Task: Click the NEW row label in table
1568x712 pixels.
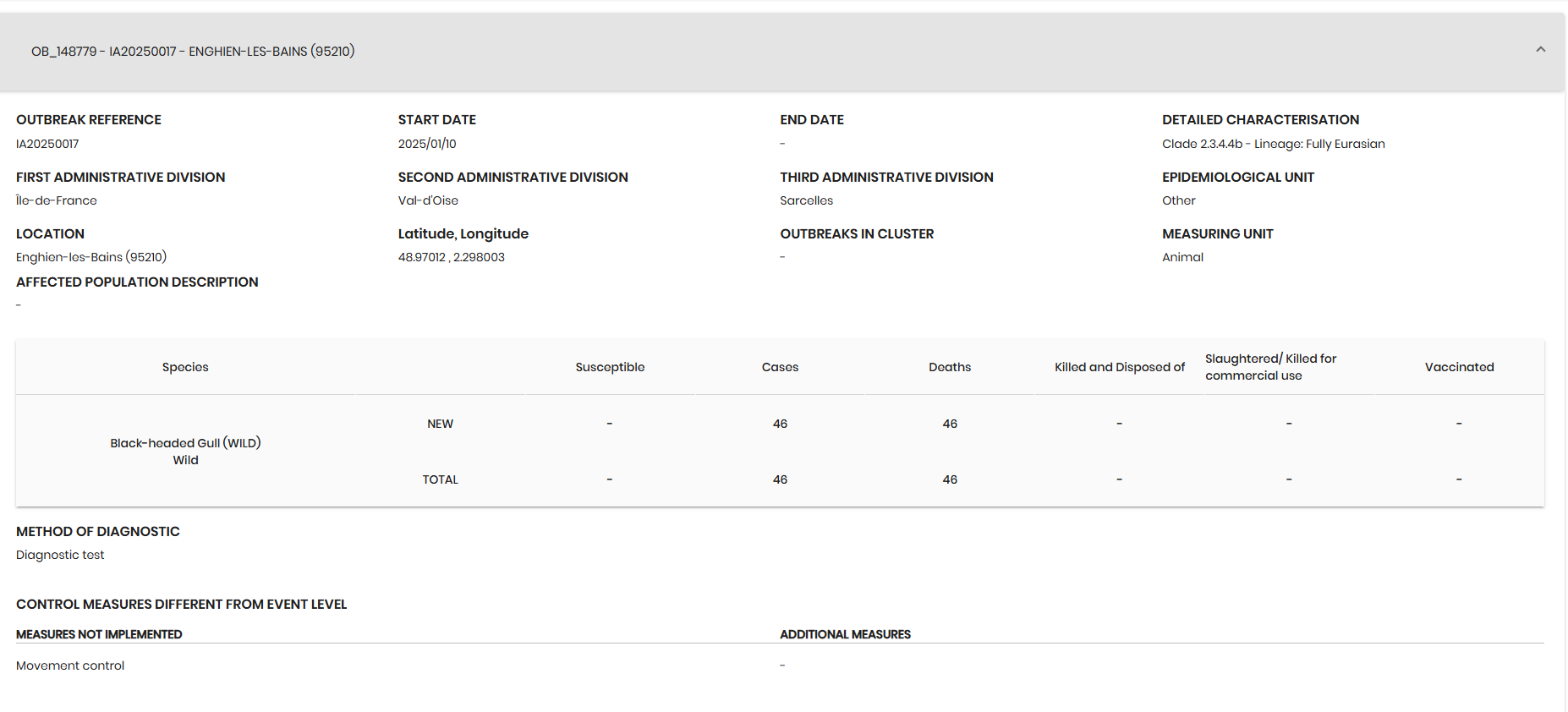Action: point(440,424)
